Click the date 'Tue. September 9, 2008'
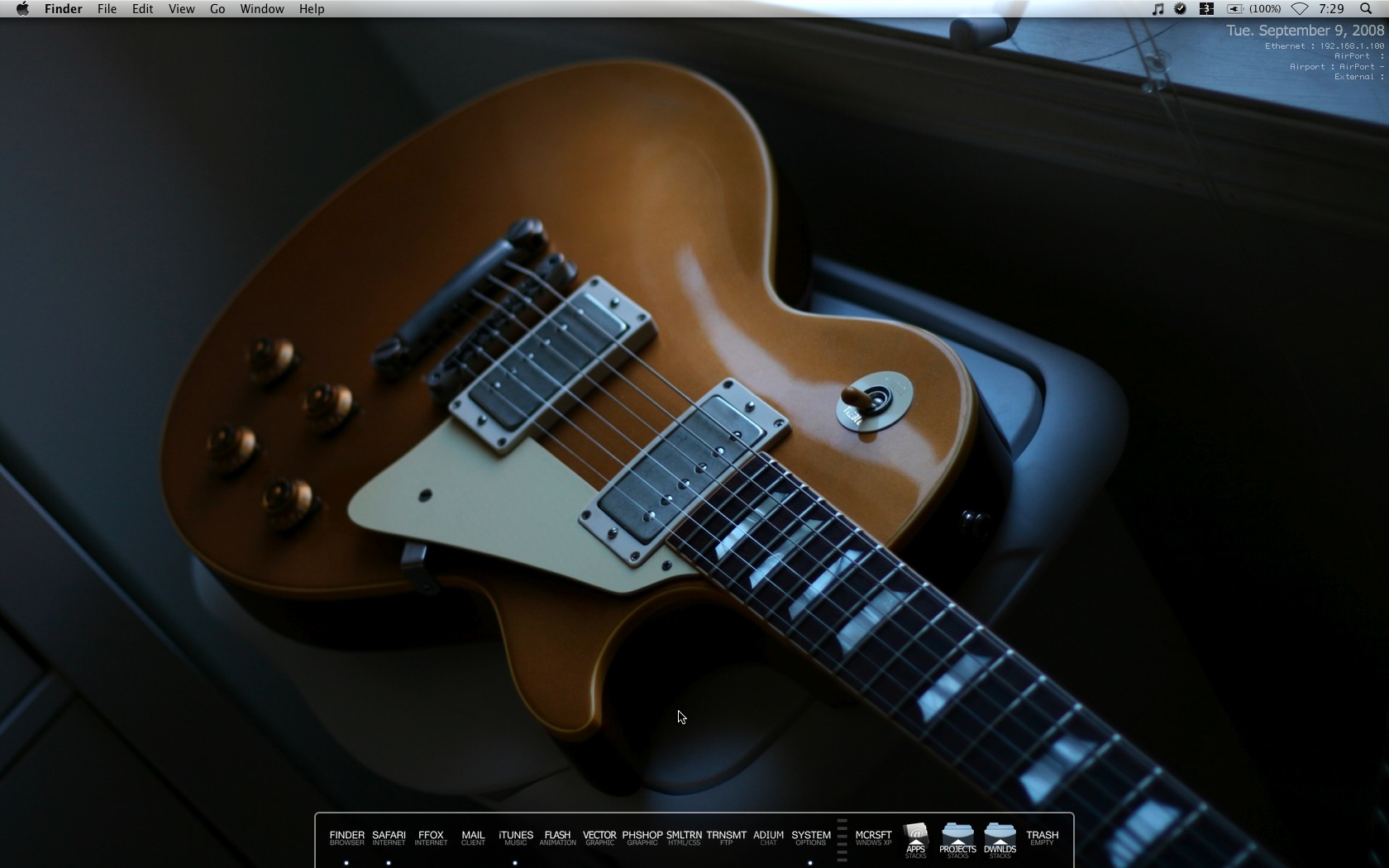The height and width of the screenshot is (868, 1389). (x=1305, y=31)
